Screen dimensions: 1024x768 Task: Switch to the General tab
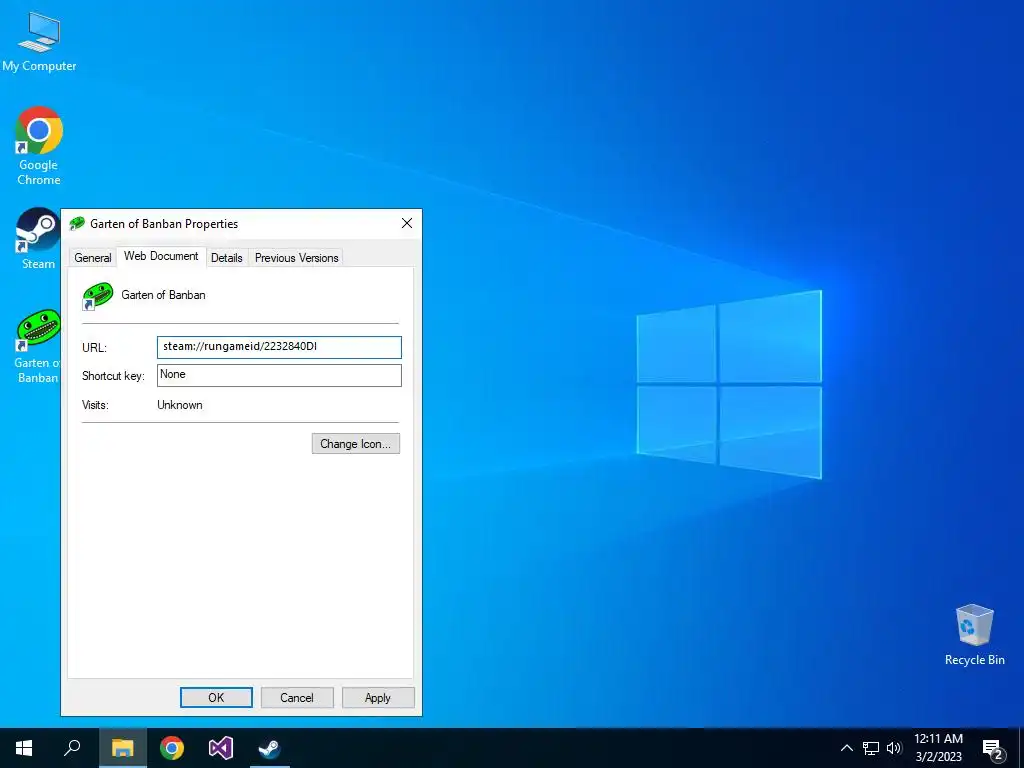click(x=93, y=258)
